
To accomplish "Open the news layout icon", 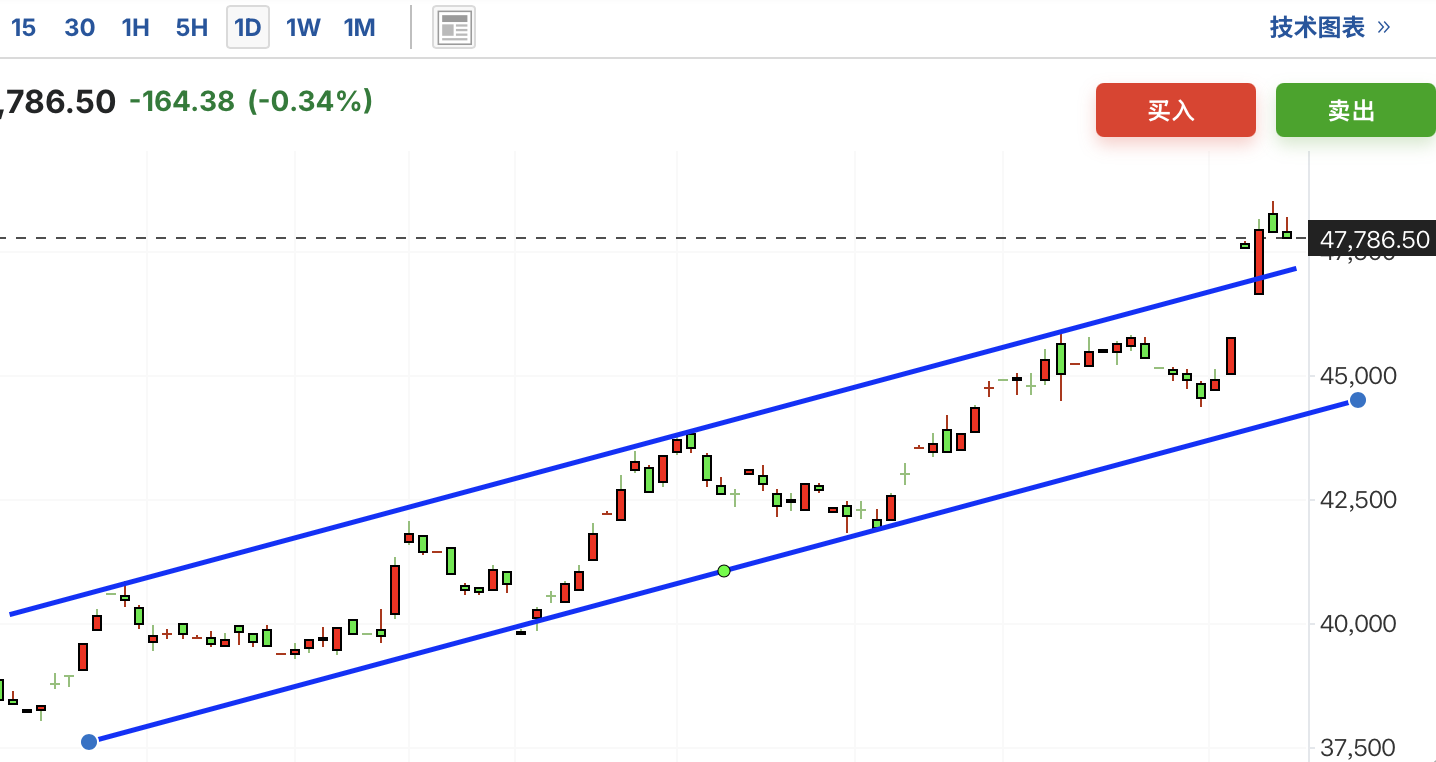I will click(454, 28).
